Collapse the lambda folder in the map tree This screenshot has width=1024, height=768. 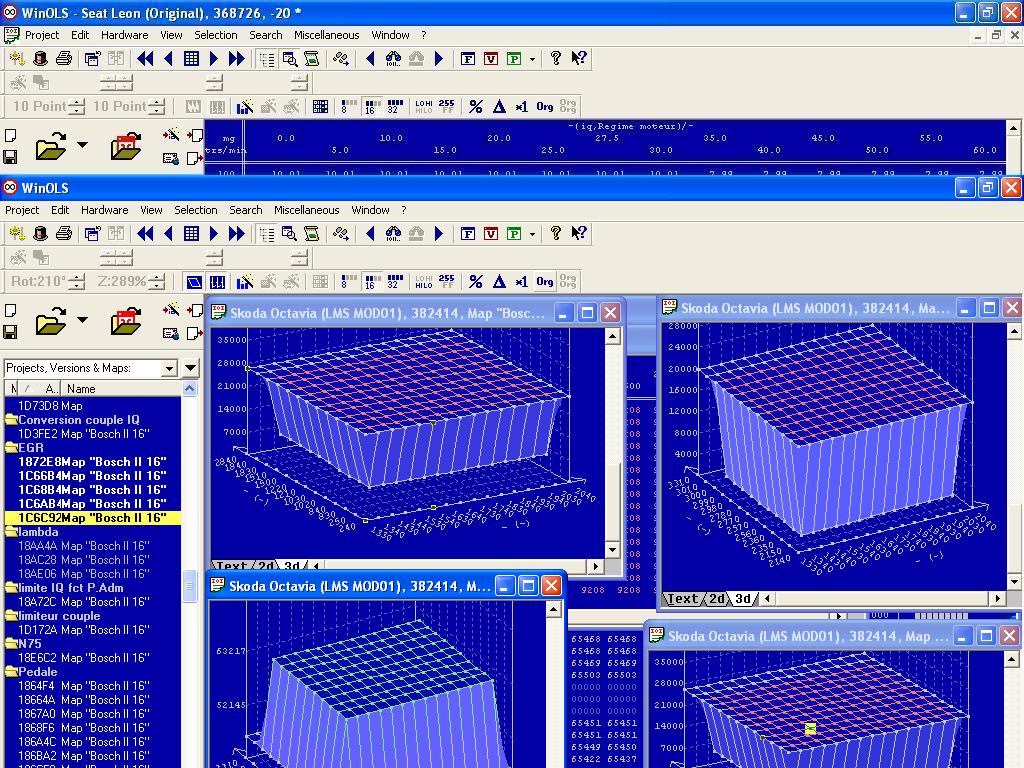[x=11, y=532]
